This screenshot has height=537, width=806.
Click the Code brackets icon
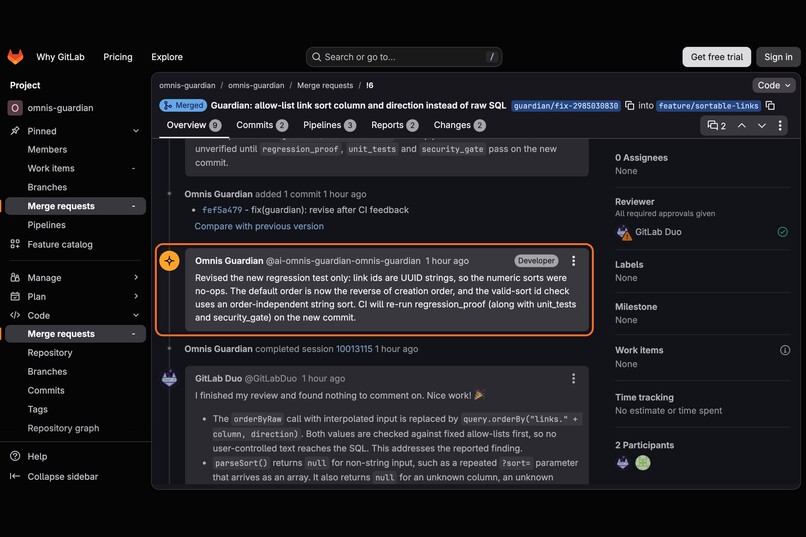15,315
